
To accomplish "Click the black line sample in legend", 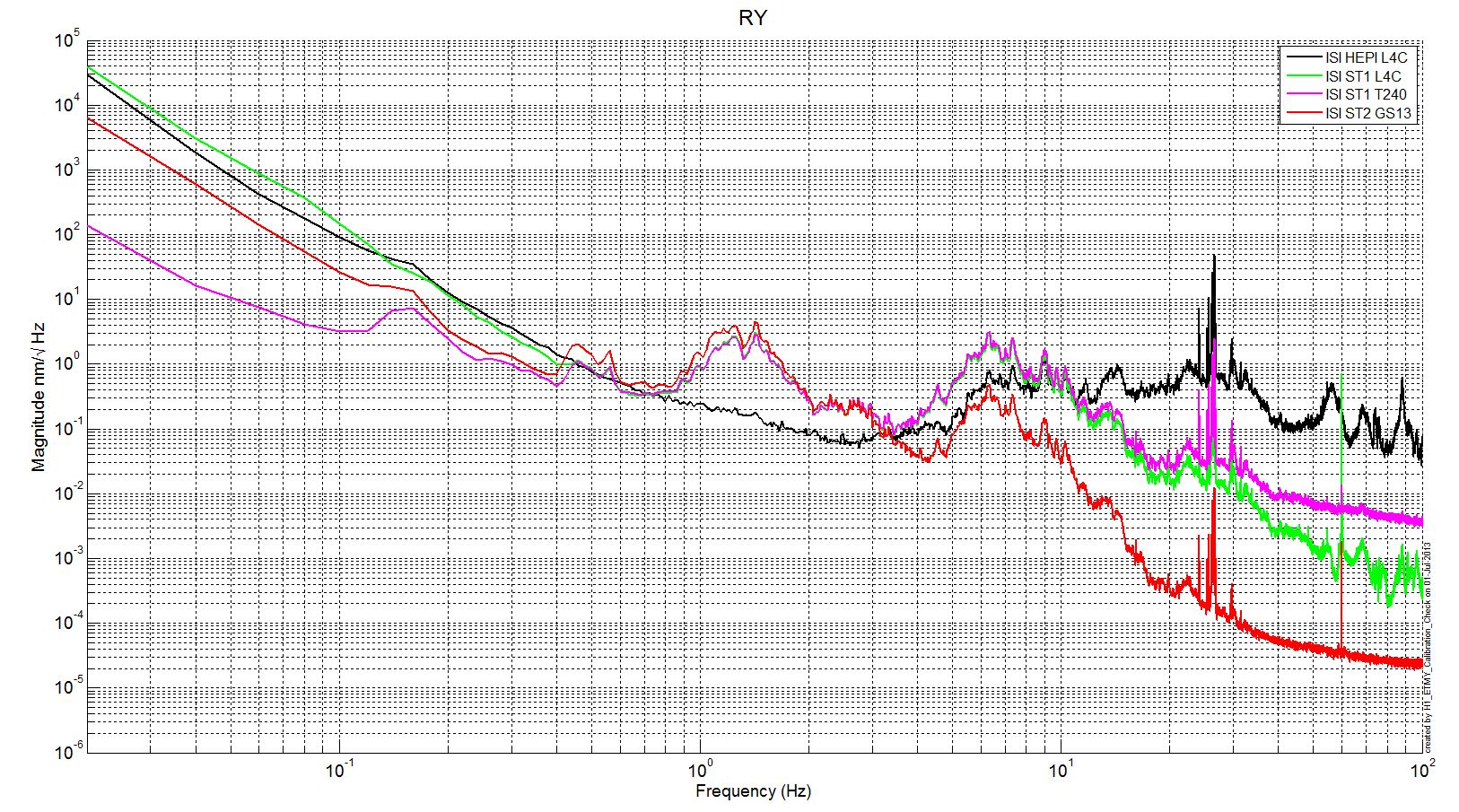I will pos(1301,57).
